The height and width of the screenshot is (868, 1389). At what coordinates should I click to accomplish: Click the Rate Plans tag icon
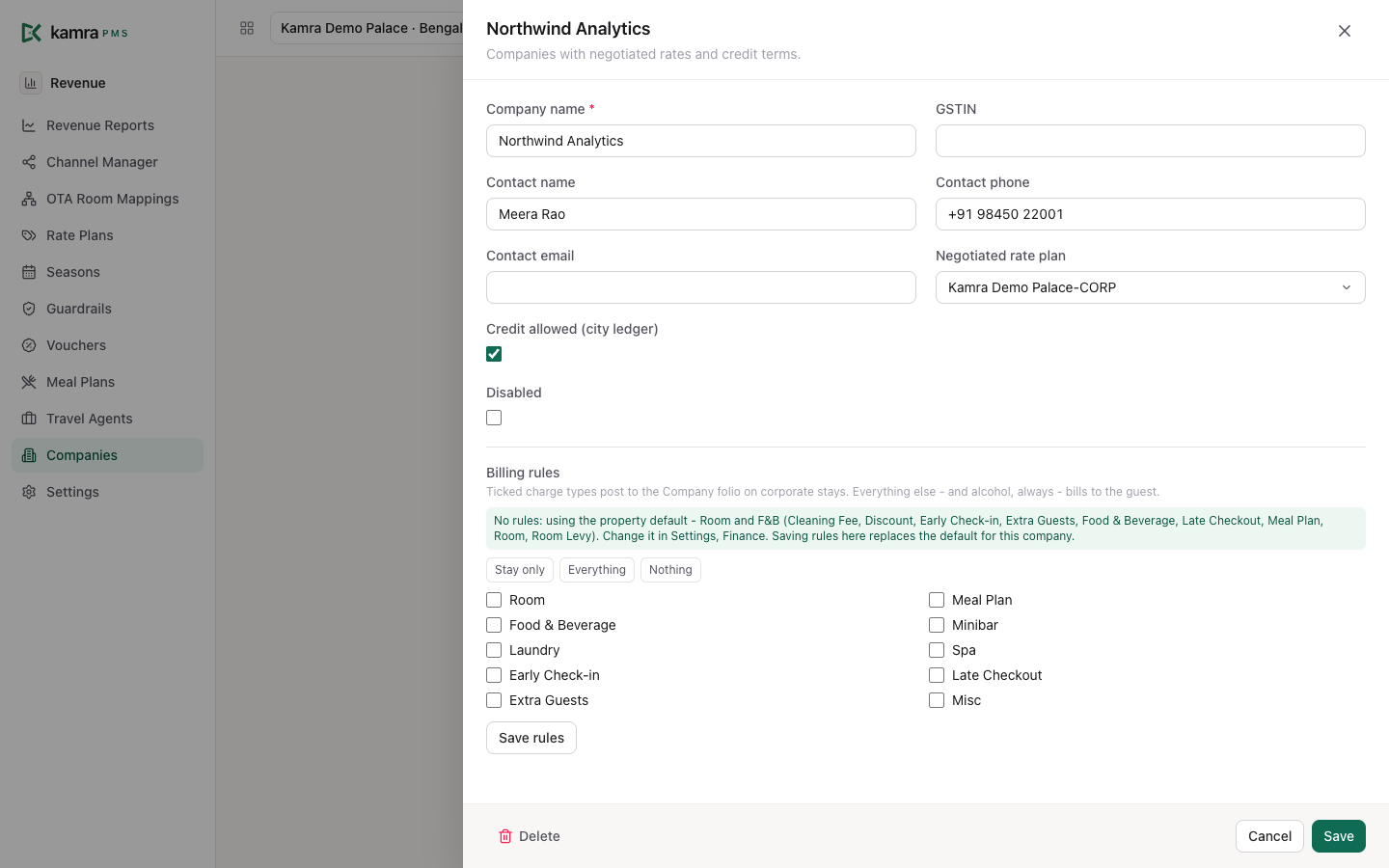pyautogui.click(x=29, y=235)
